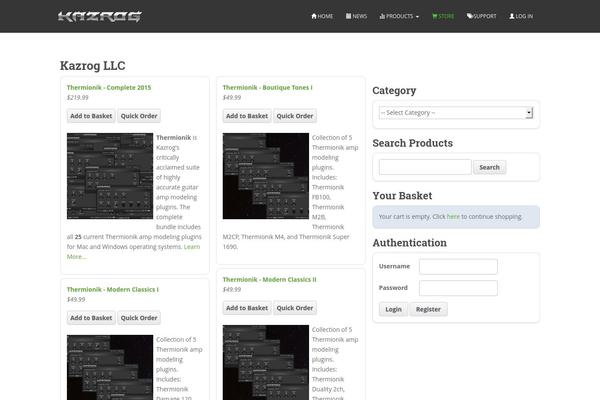Quick Order Modern Classics I
The height and width of the screenshot is (400, 600).
click(139, 318)
